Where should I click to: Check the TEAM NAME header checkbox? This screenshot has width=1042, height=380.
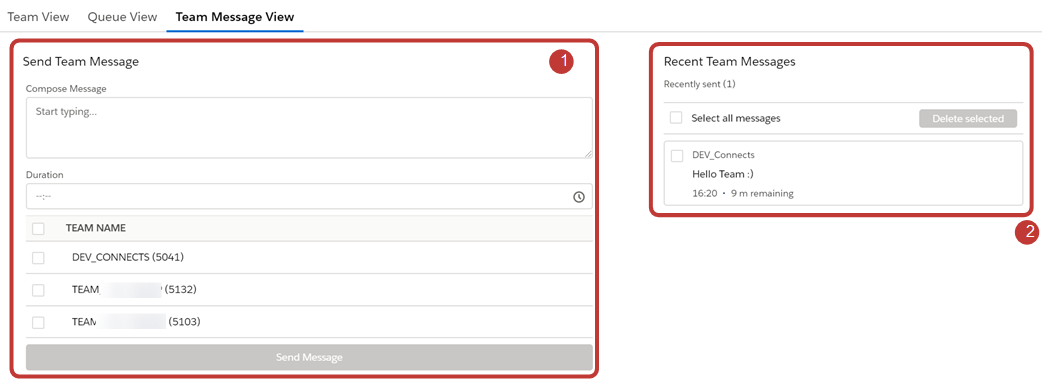pos(39,229)
